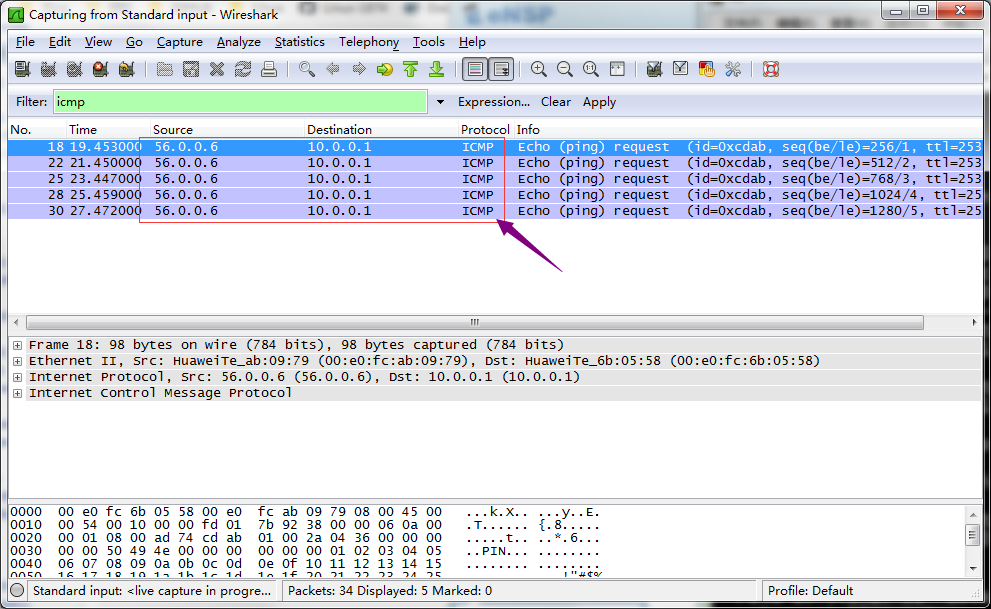Find a packet magnifier icon
This screenshot has height=609, width=991.
(x=307, y=69)
